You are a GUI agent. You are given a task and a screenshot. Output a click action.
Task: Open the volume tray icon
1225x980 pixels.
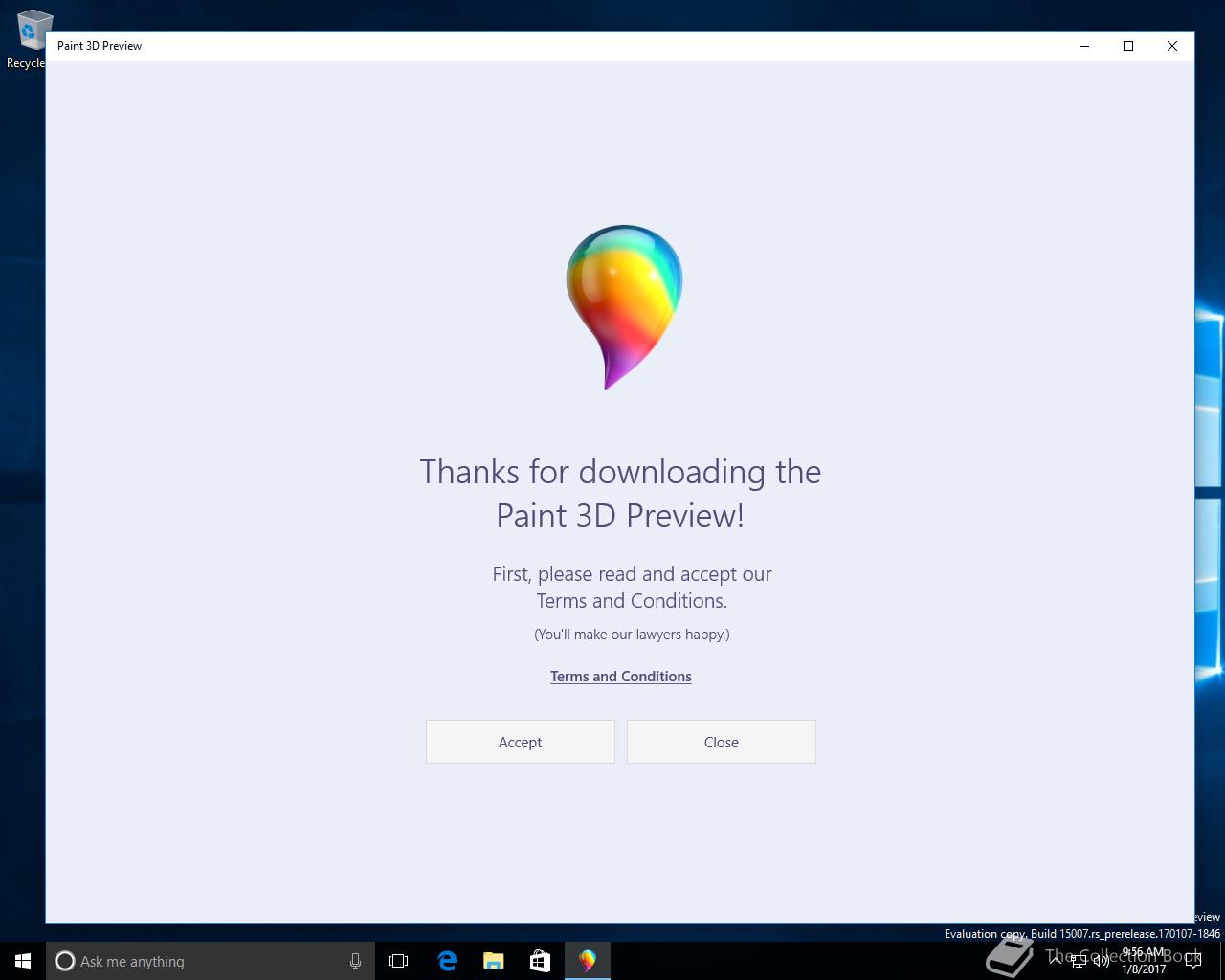pyautogui.click(x=1102, y=961)
